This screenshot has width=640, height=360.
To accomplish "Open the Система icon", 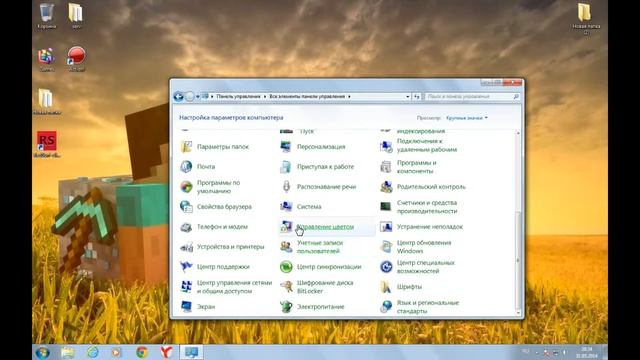I will point(286,207).
